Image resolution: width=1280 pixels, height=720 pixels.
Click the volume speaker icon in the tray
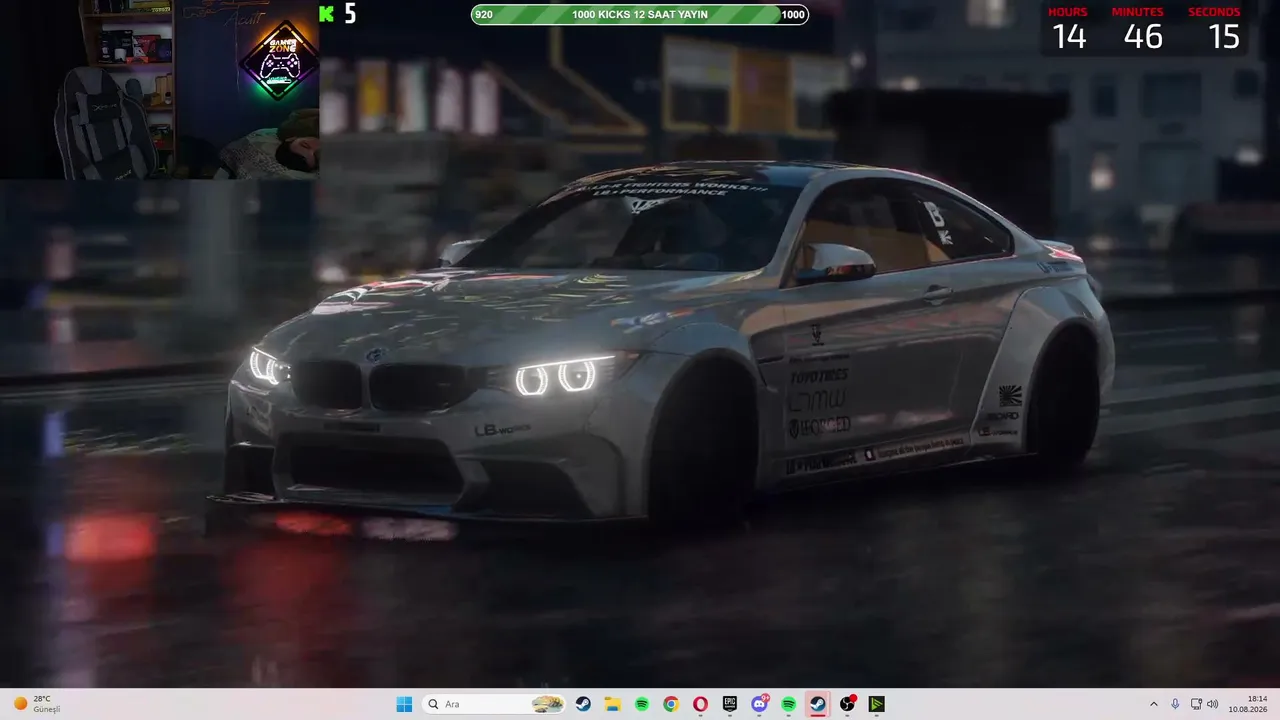pos(1213,704)
